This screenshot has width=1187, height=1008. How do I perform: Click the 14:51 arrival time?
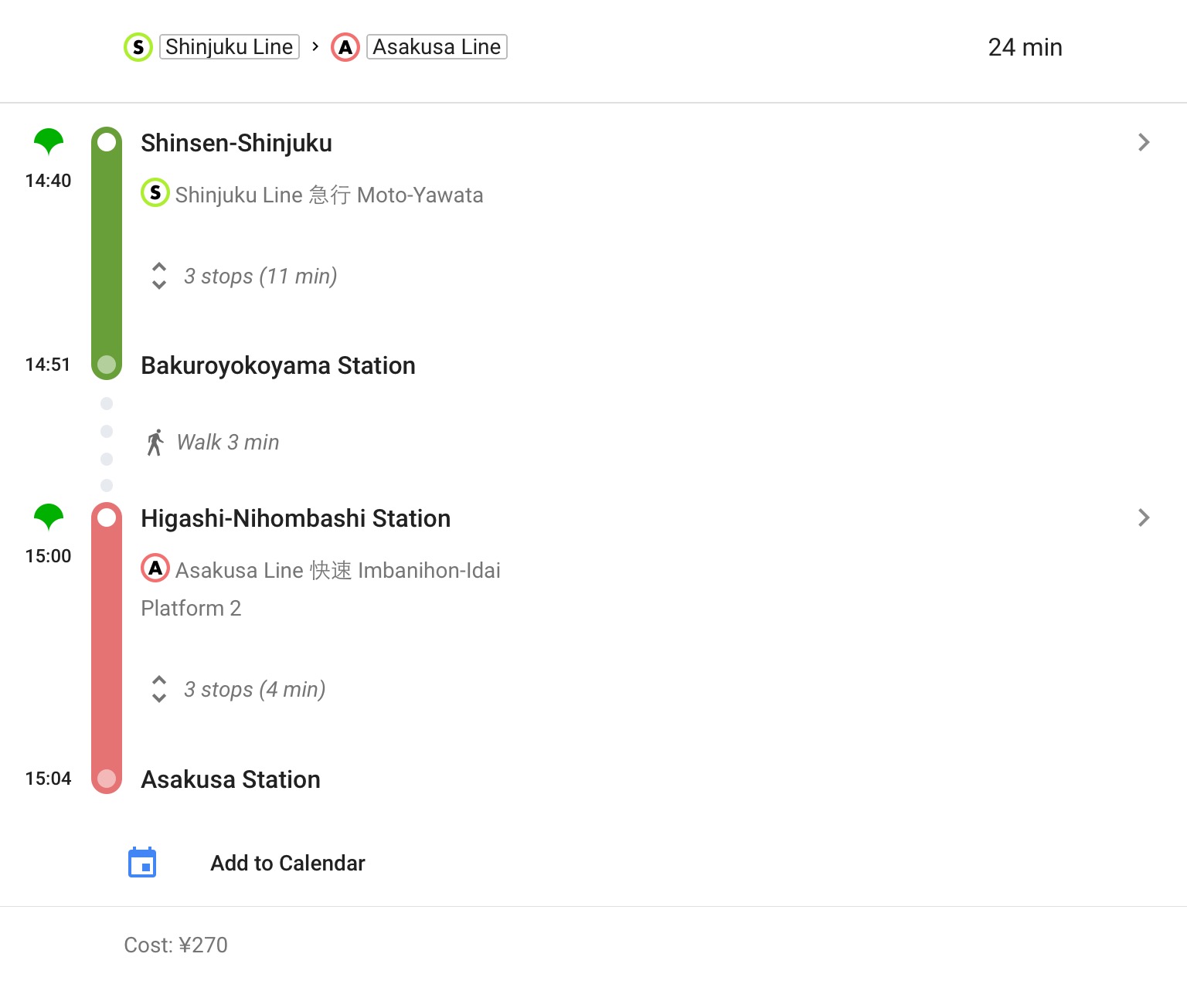48,365
